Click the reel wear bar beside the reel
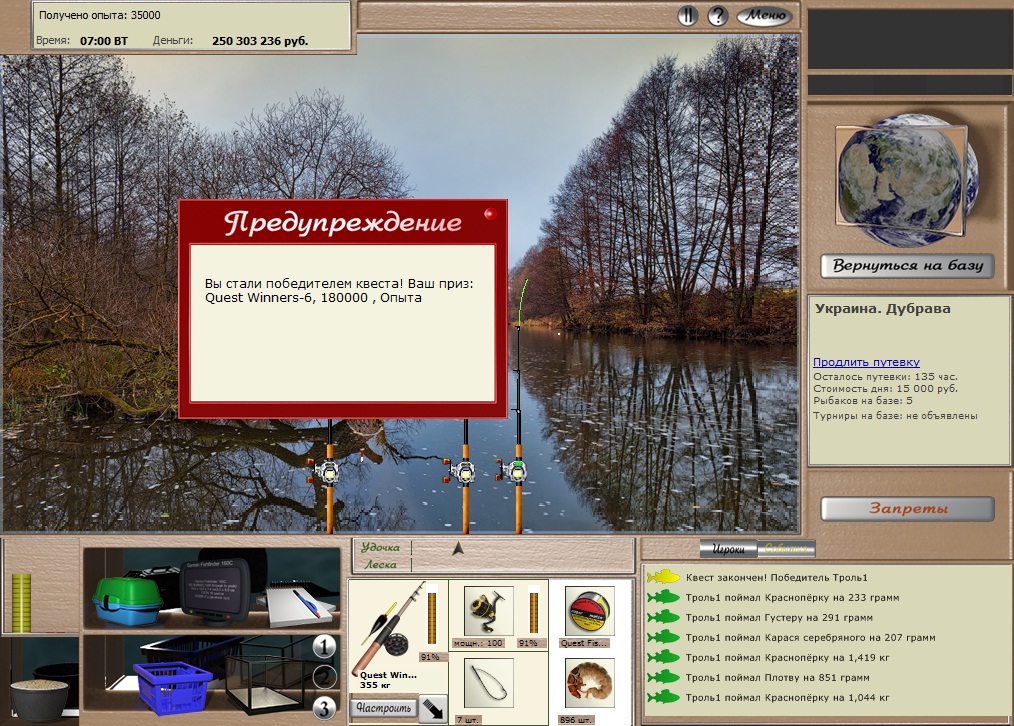 [x=534, y=611]
